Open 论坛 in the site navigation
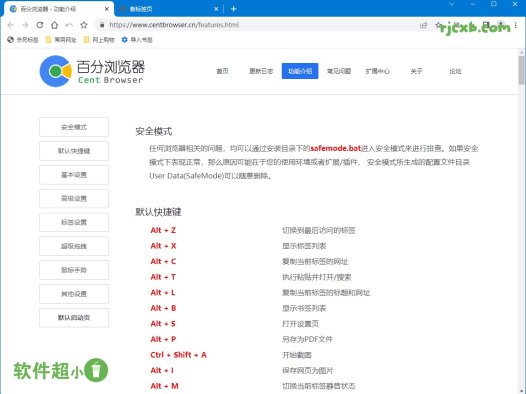This screenshot has height=394, width=526. (455, 71)
